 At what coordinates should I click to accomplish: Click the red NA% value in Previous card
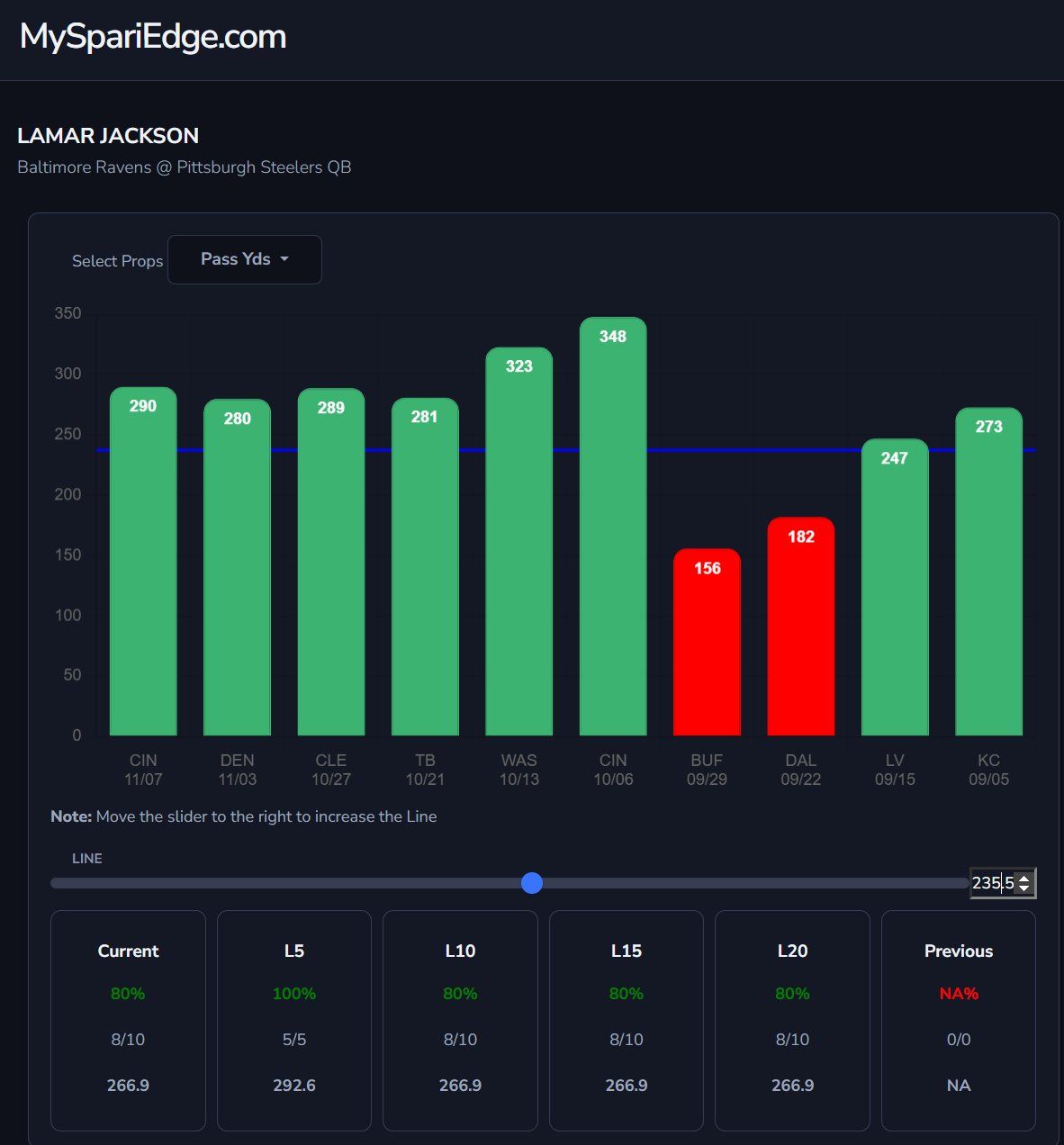click(959, 994)
